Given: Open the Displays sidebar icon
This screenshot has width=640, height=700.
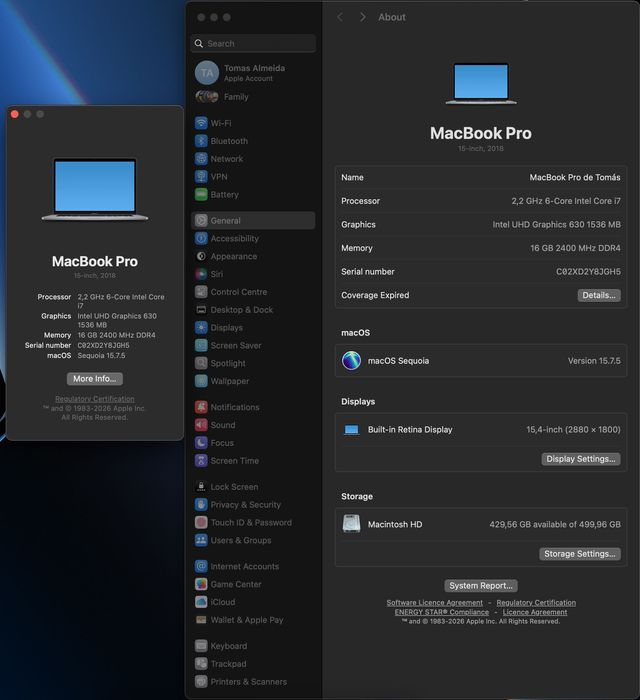Looking at the screenshot, I should (x=201, y=327).
